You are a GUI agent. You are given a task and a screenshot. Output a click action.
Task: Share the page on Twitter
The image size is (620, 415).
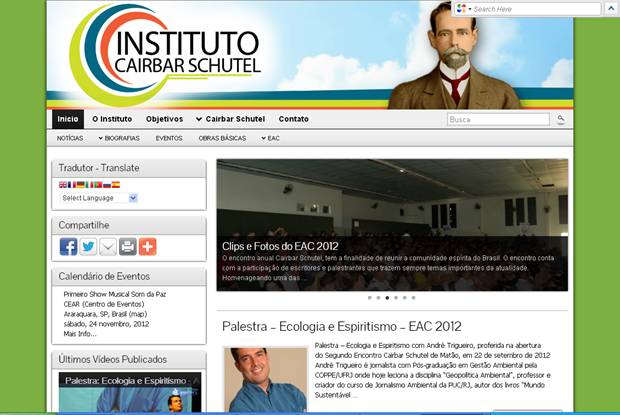(88, 247)
